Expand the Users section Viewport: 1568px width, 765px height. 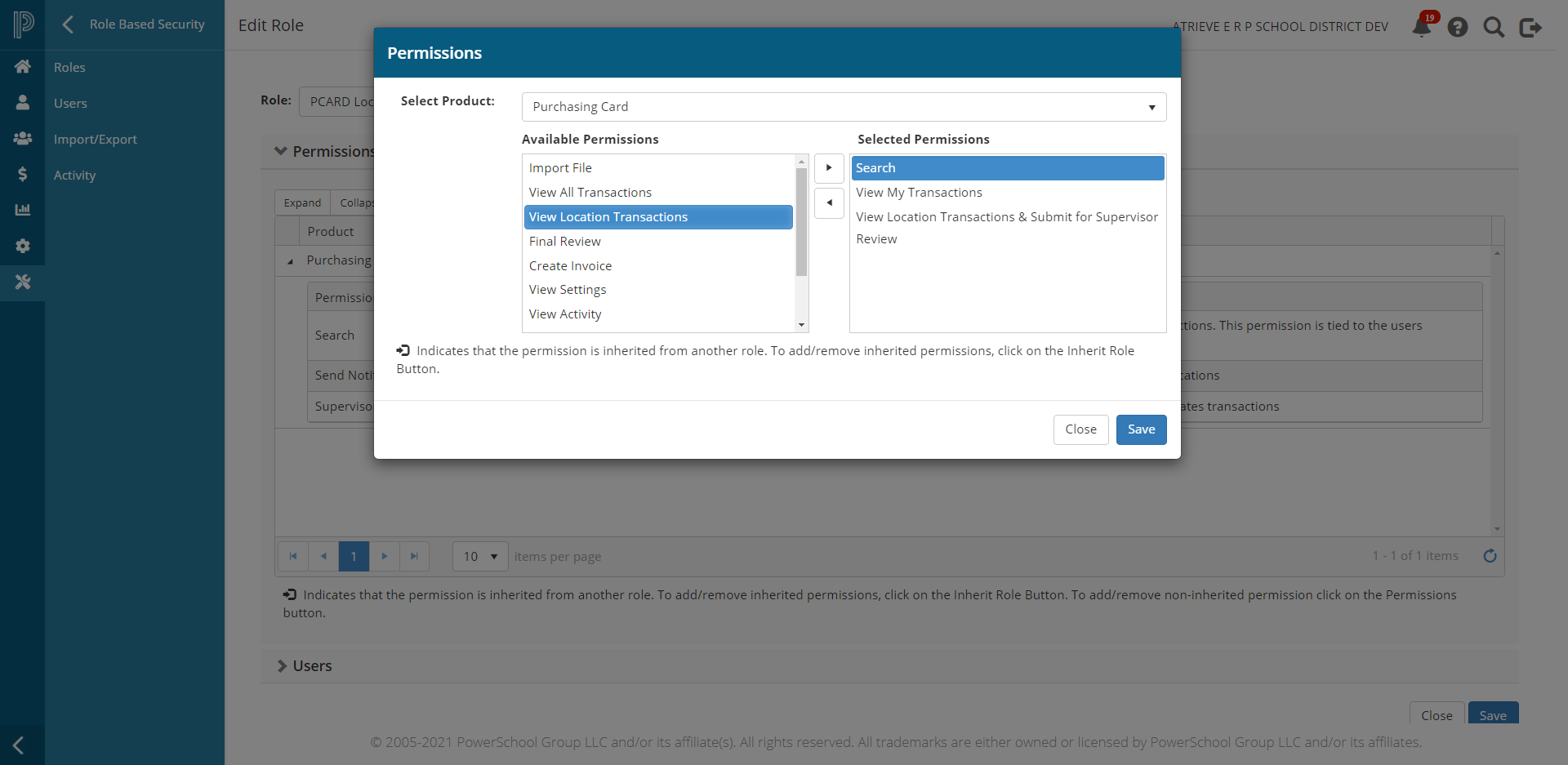tap(282, 665)
